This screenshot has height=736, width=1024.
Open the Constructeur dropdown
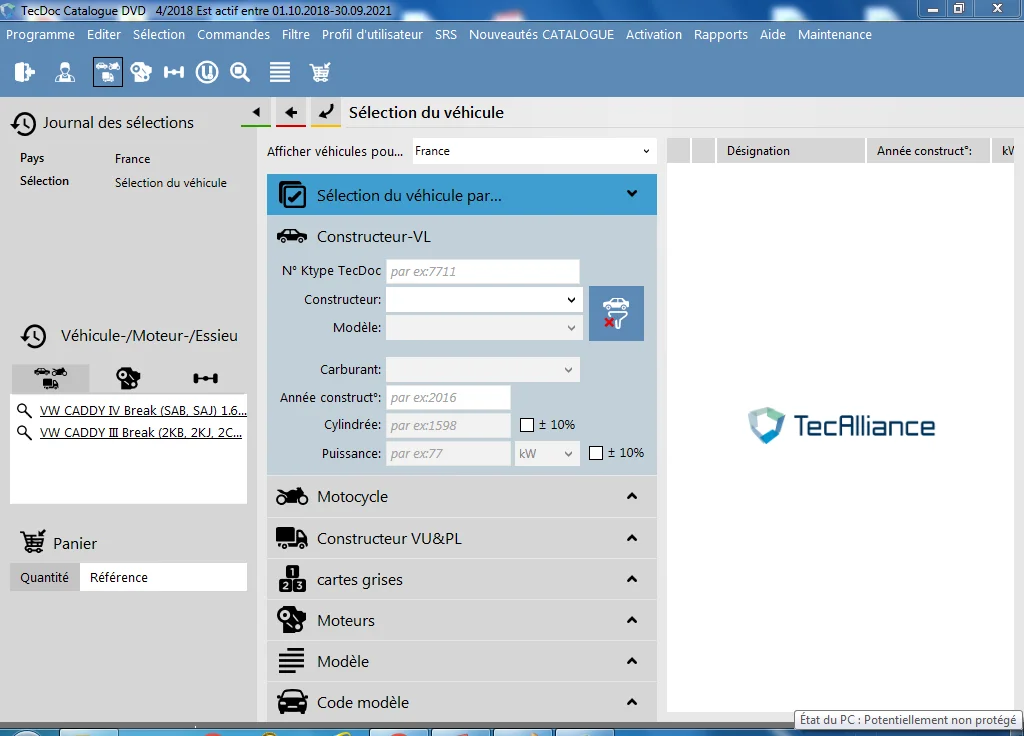click(x=483, y=300)
